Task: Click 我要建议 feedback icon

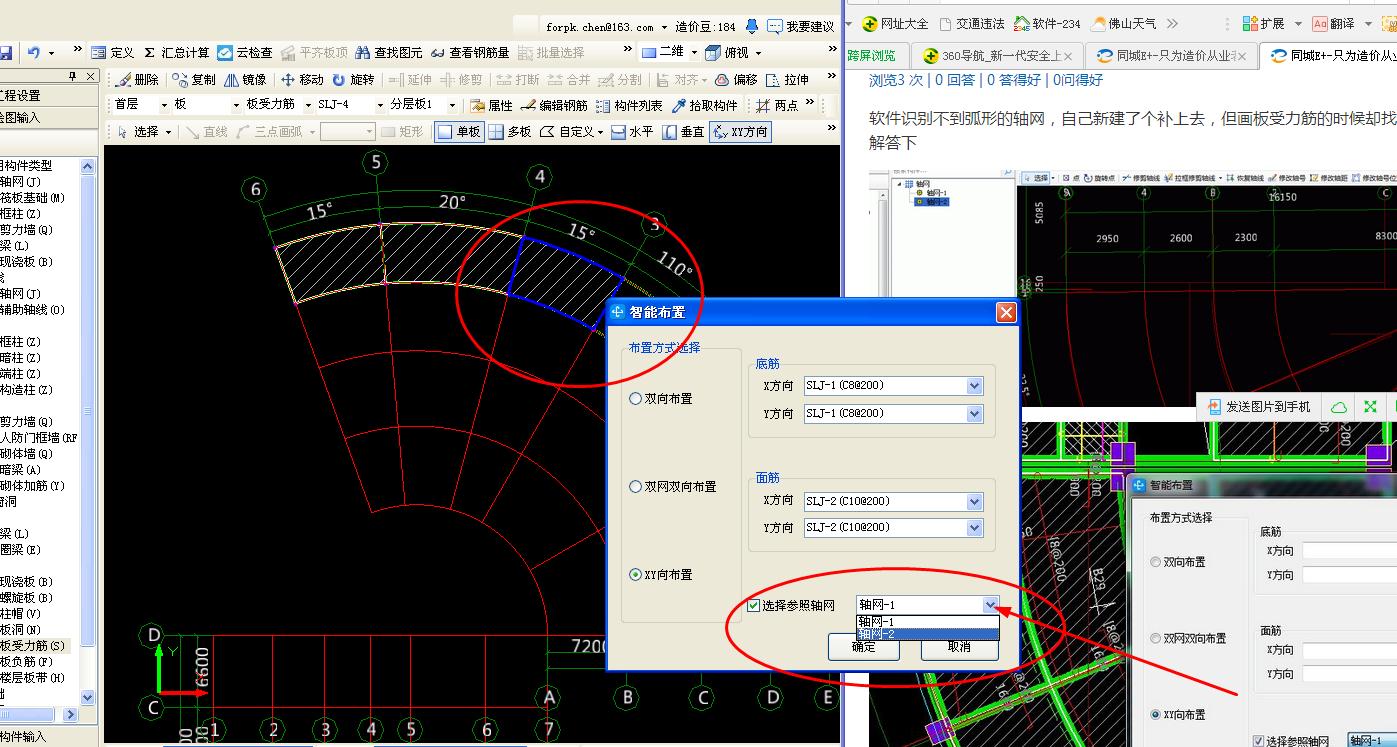Action: click(x=801, y=26)
